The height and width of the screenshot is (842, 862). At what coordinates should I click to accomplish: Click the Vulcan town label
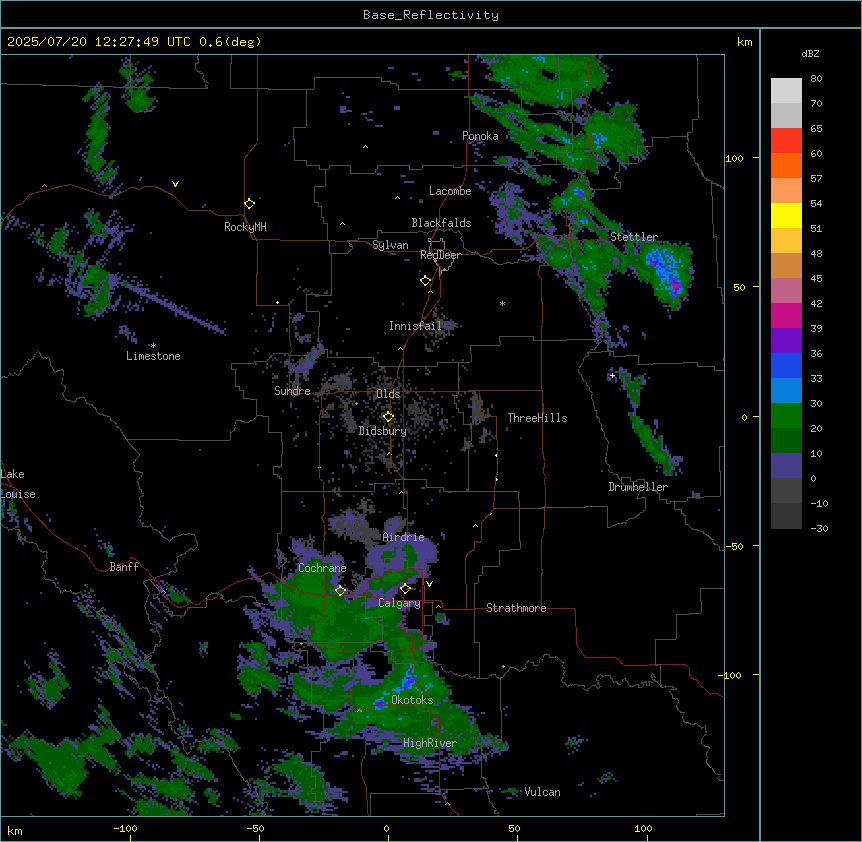coord(542,792)
